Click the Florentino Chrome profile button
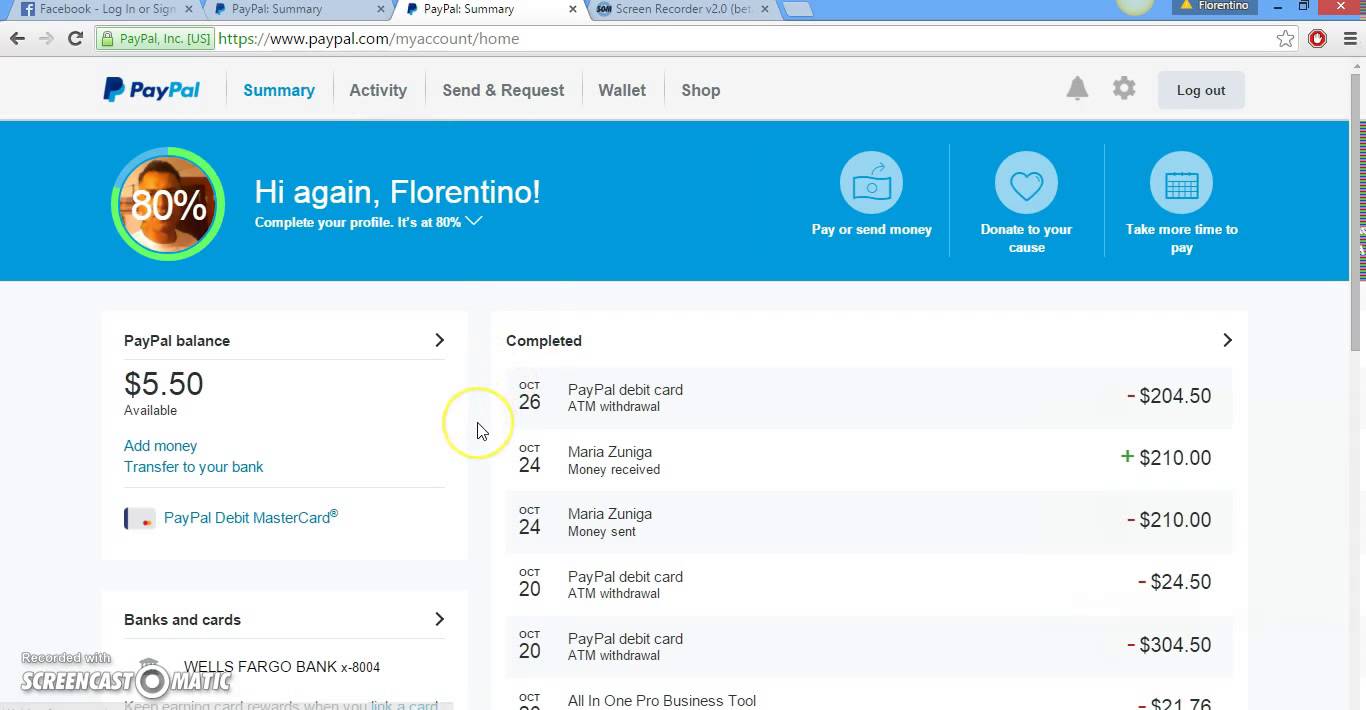The height and width of the screenshot is (710, 1366). pyautogui.click(x=1215, y=6)
